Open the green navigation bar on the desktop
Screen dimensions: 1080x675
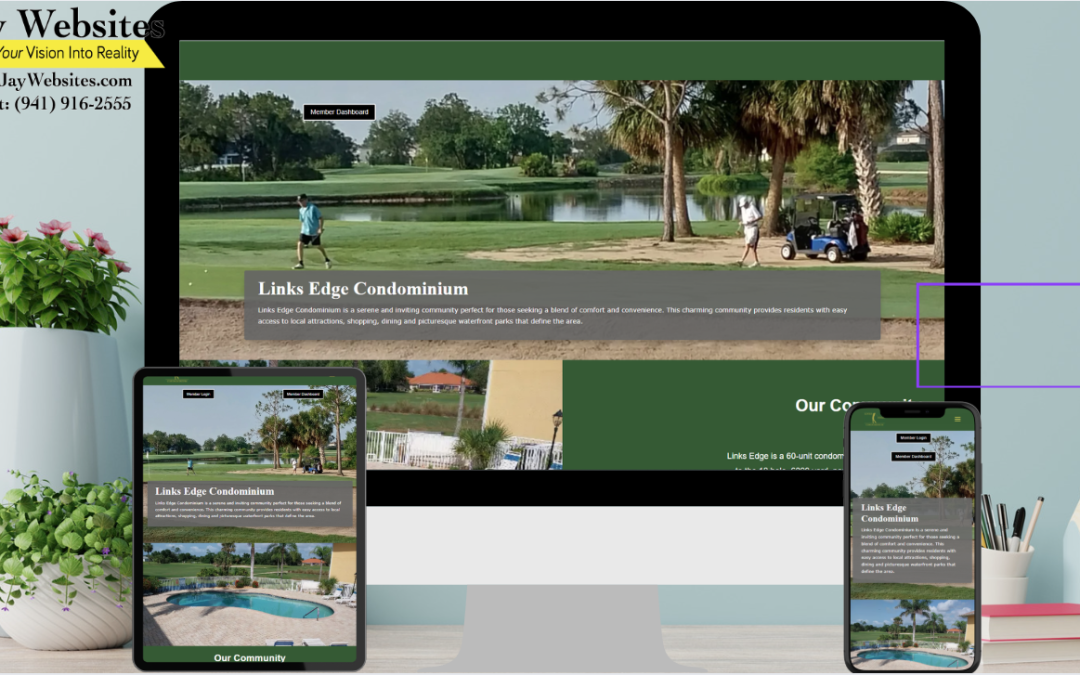click(560, 57)
